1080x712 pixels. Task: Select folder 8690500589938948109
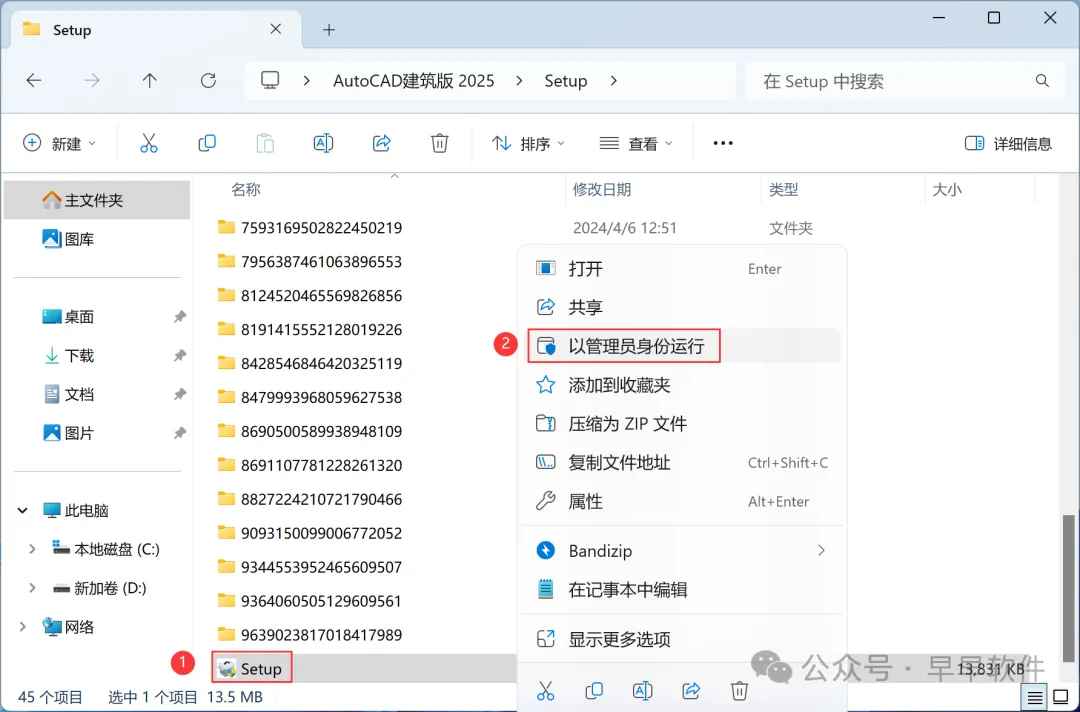[x=310, y=431]
